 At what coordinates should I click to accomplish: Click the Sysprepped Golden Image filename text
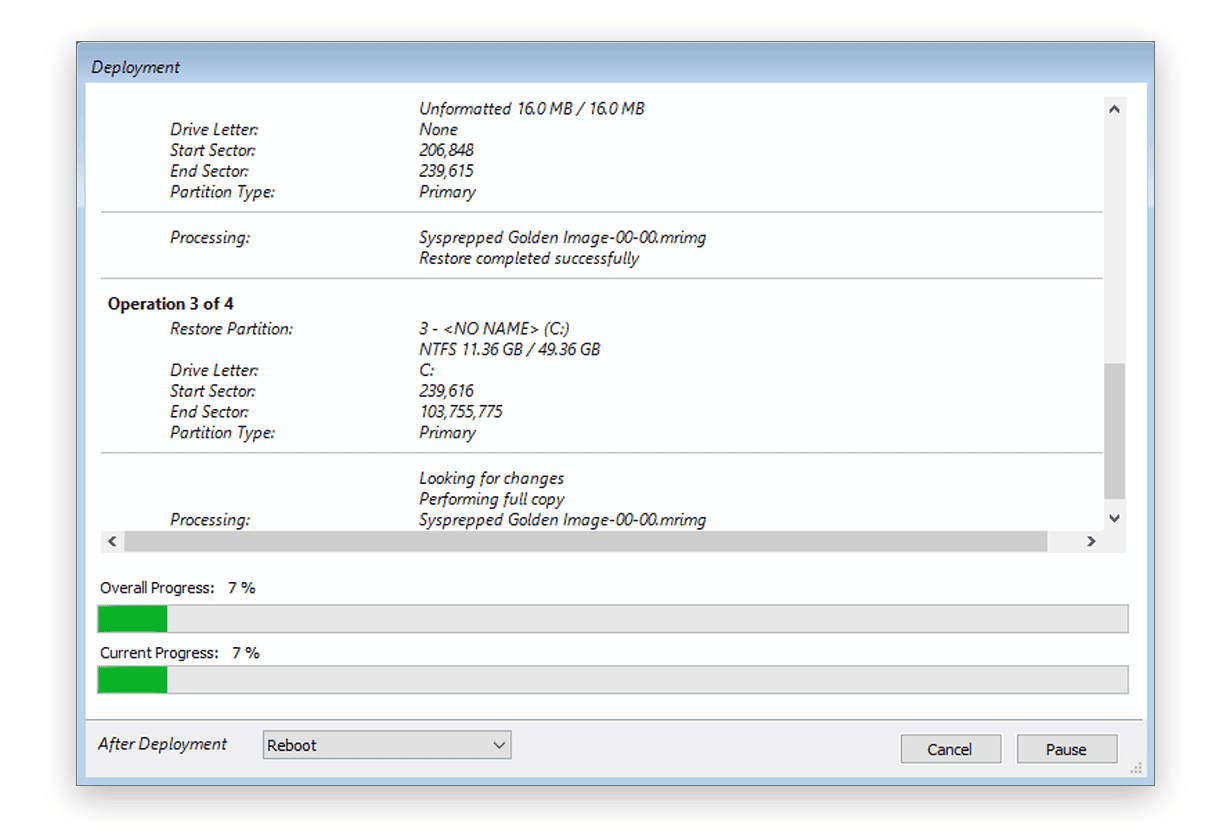point(562,237)
